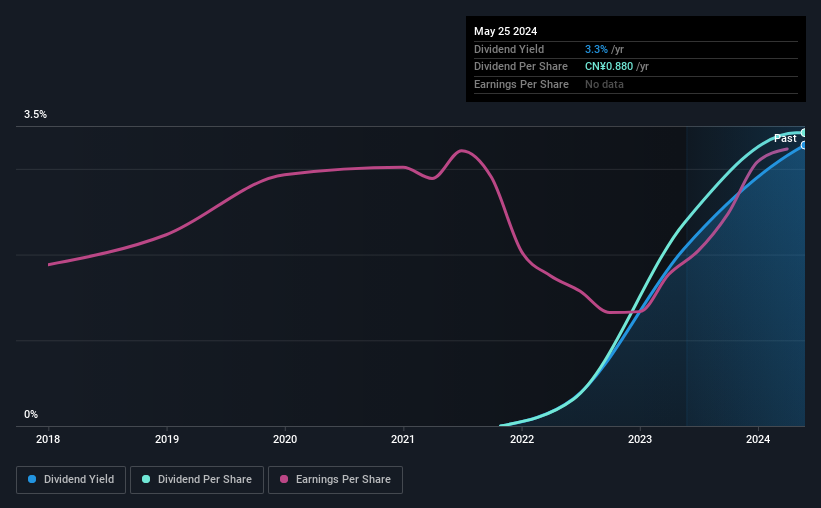Click the blue Dividend Yield legend dot
821x508 pixels.
tap(32, 479)
